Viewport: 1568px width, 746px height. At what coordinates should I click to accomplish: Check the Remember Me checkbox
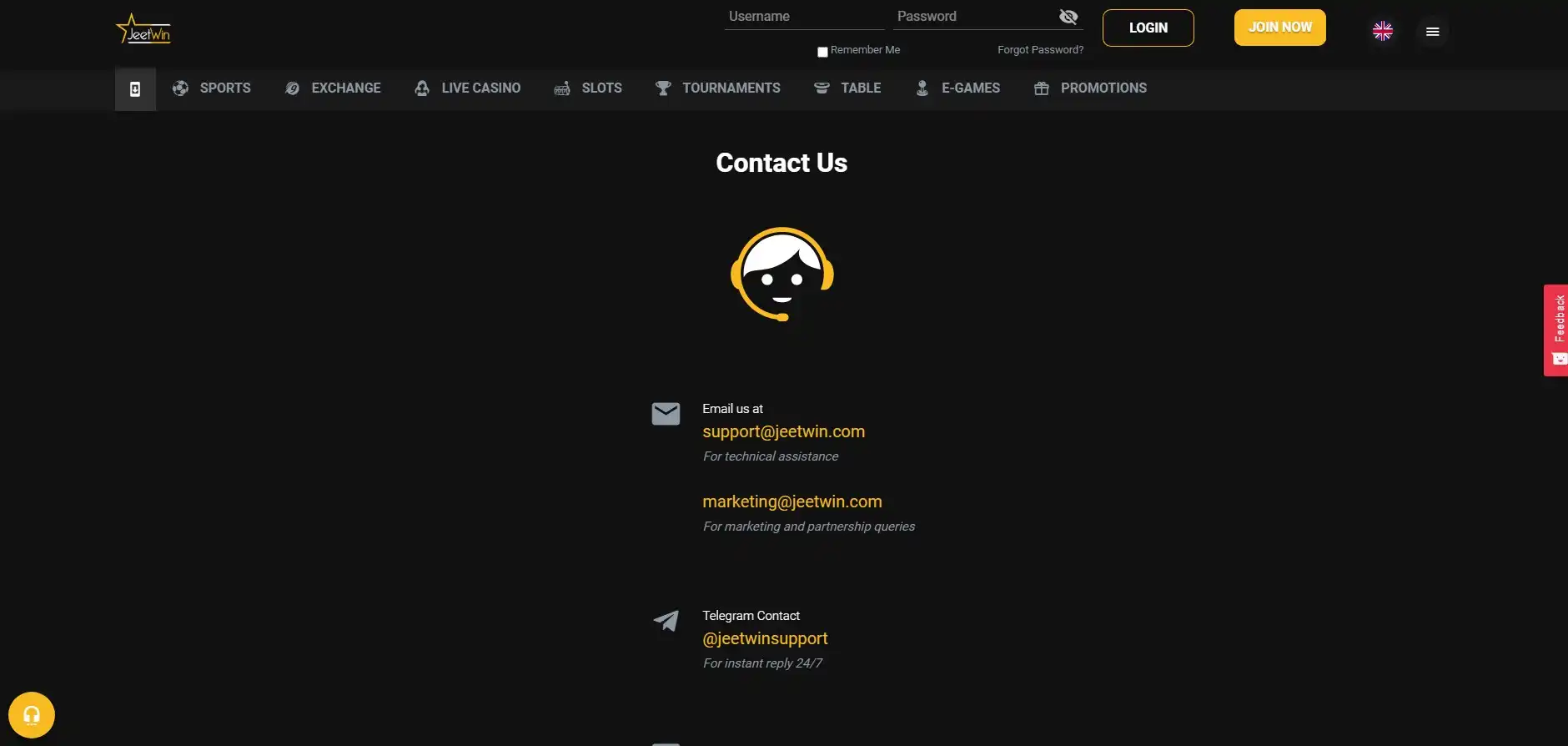coord(822,52)
